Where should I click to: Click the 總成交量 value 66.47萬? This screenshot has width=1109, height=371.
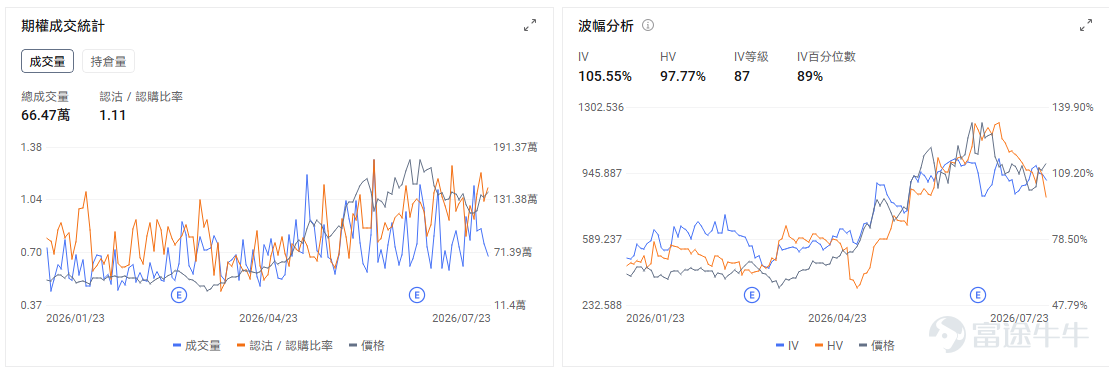tap(46, 115)
